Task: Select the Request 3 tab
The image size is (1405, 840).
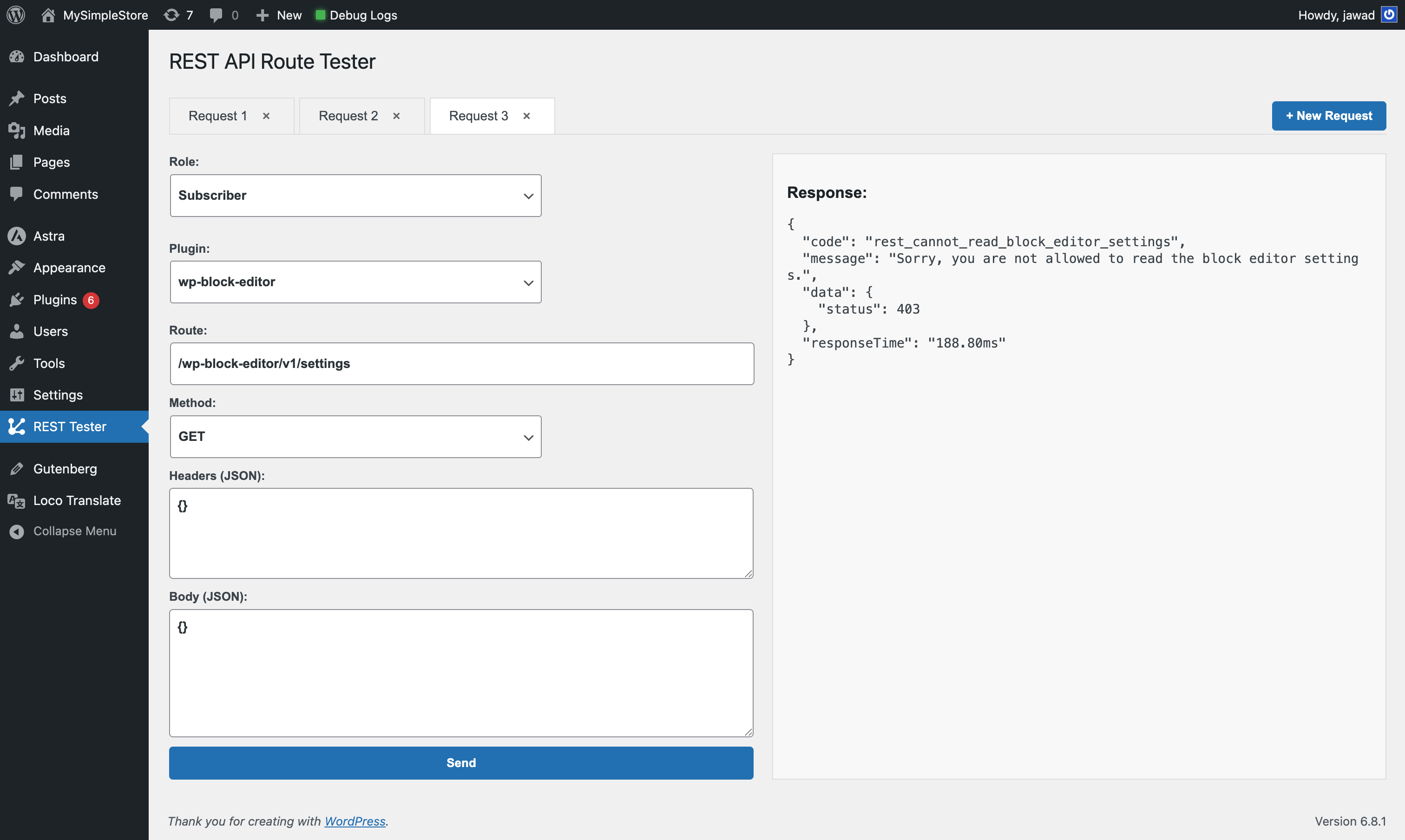Action: point(479,116)
